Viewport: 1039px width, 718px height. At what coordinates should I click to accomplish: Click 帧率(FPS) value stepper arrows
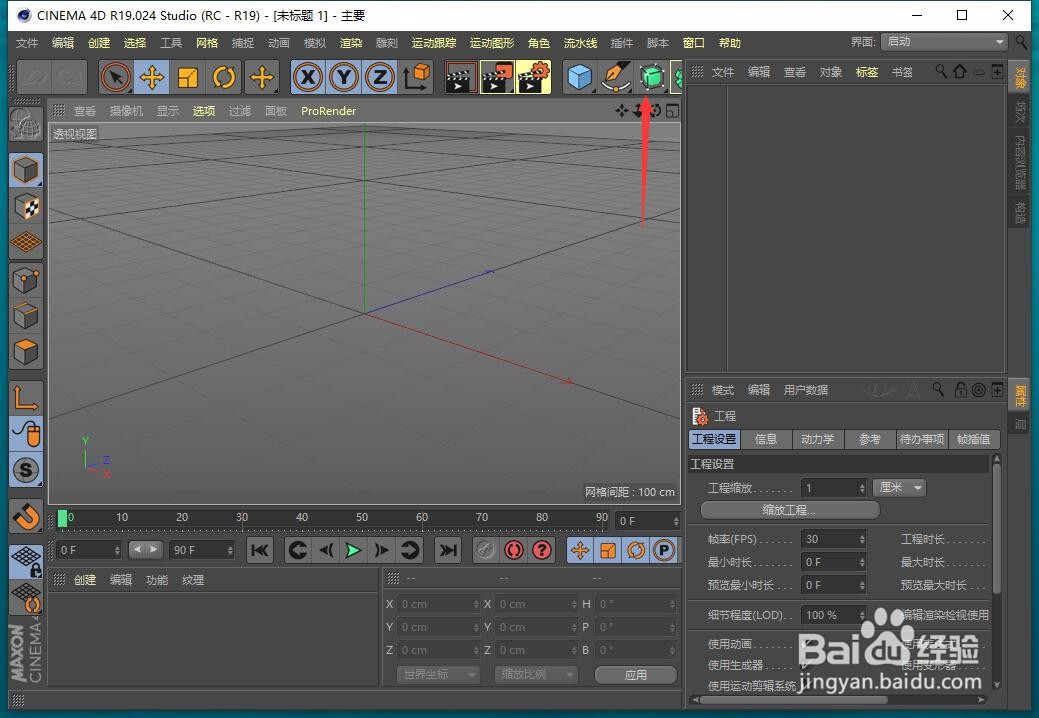[x=861, y=539]
